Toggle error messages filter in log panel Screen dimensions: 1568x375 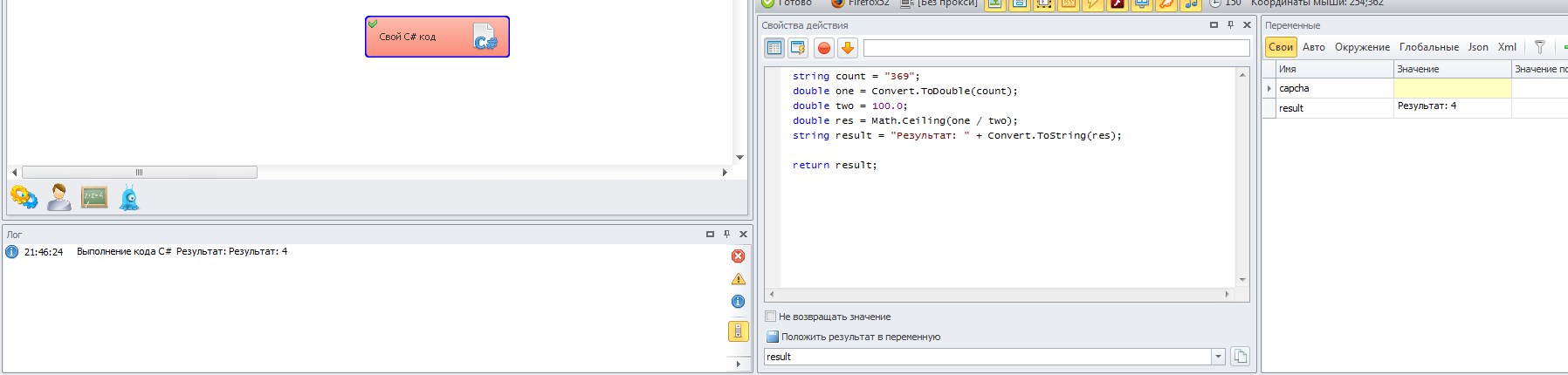[738, 256]
